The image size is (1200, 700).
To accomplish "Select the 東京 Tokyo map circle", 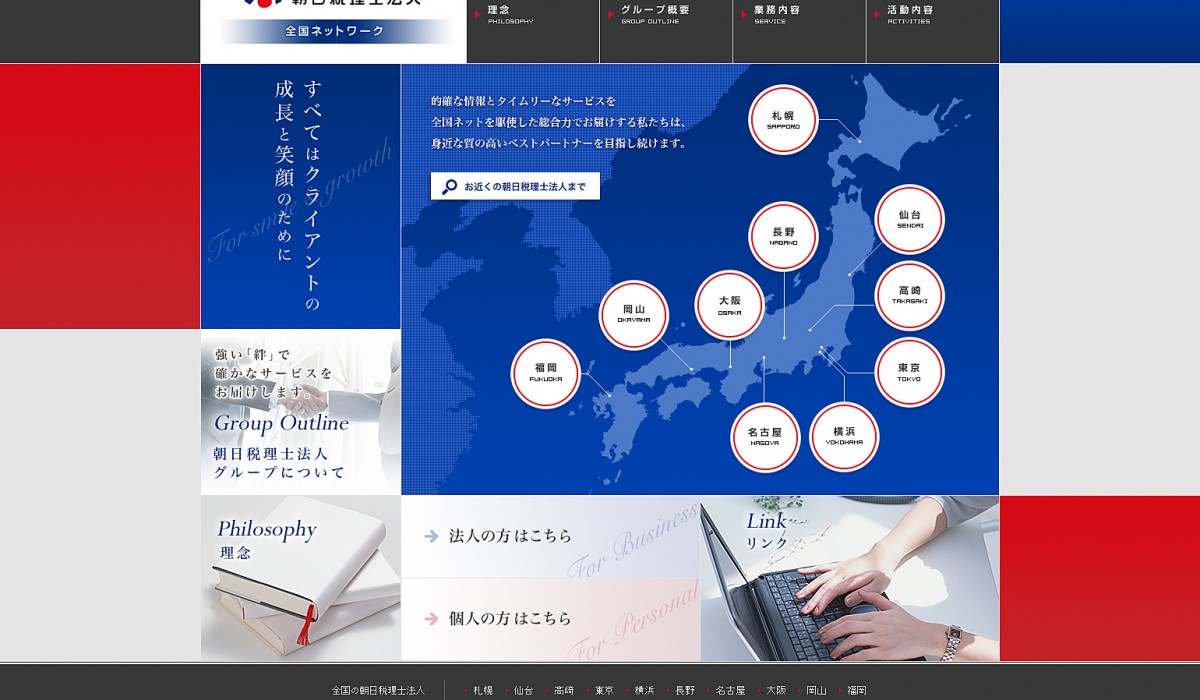I will pyautogui.click(x=909, y=372).
